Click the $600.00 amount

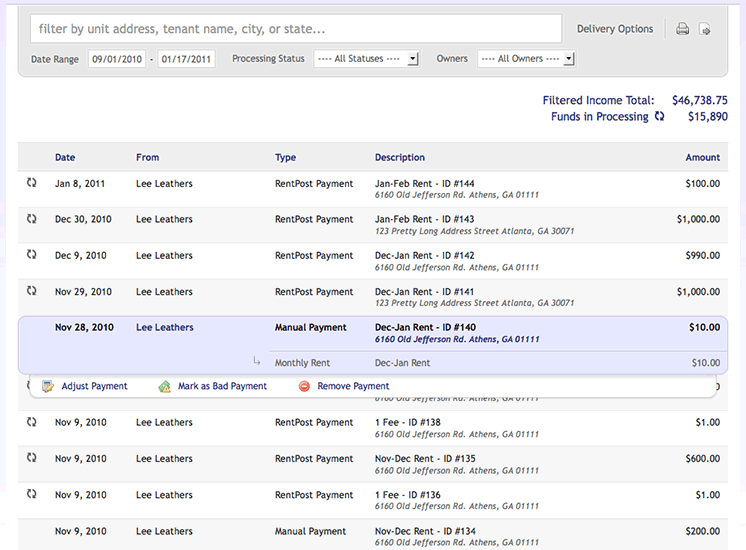703,459
